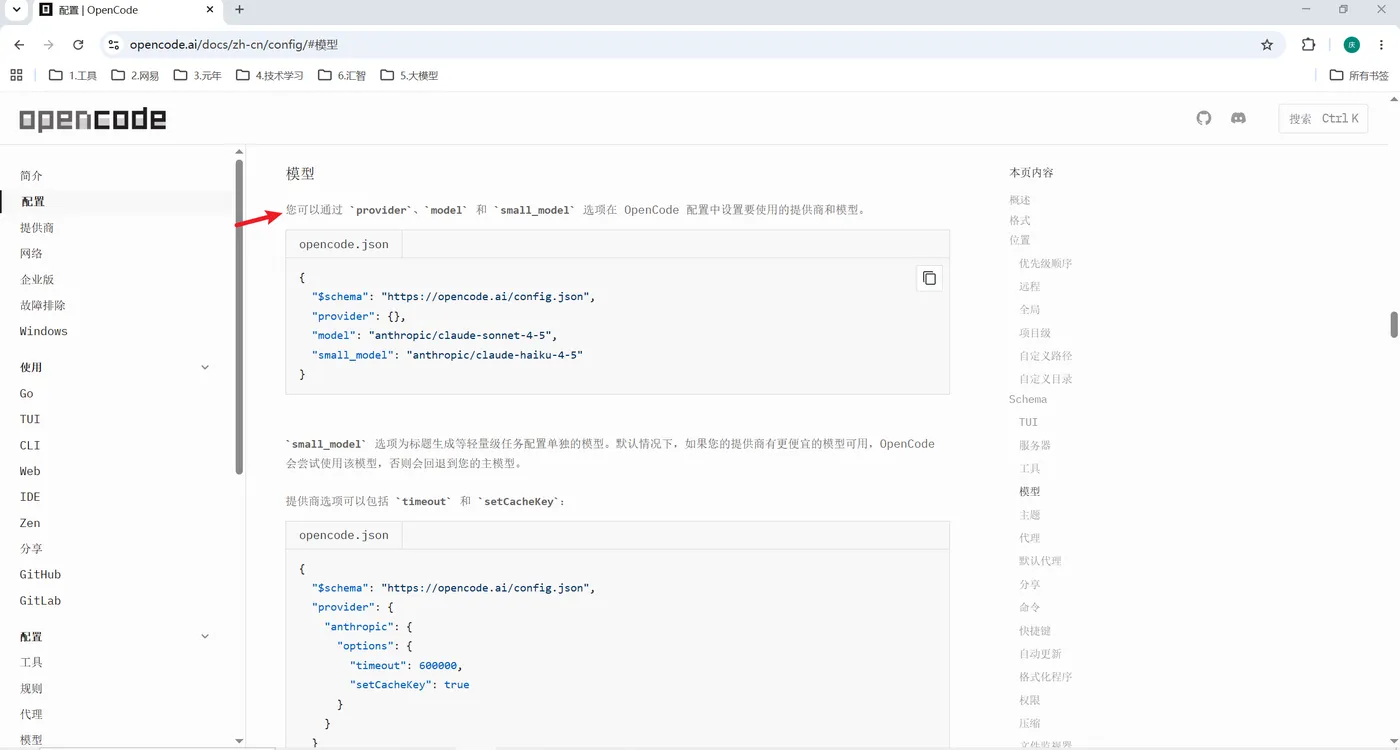Image resolution: width=1400 pixels, height=750 pixels.
Task: View site information icon in address bar
Action: (x=113, y=45)
